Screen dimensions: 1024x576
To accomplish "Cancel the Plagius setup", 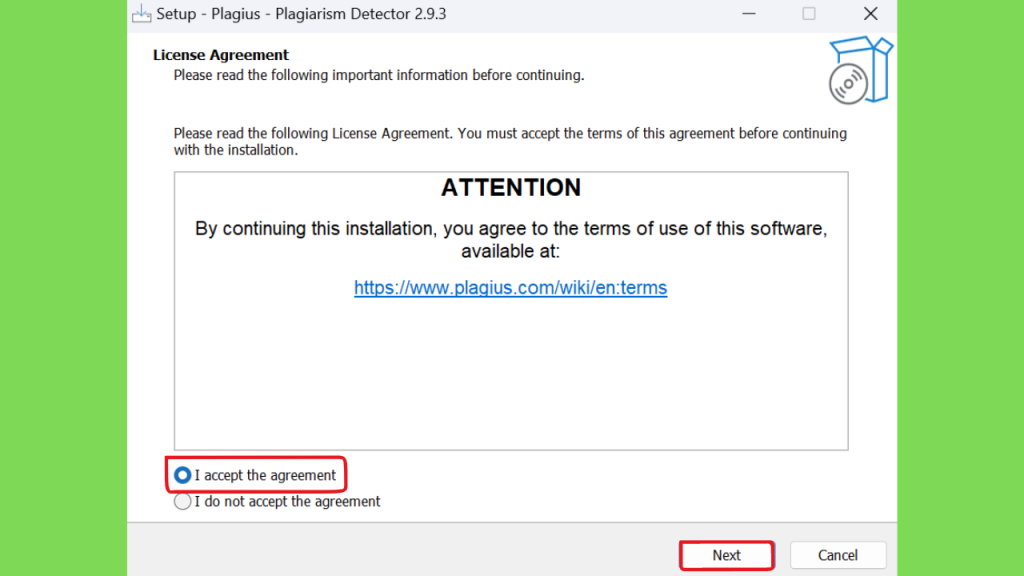I will click(838, 555).
